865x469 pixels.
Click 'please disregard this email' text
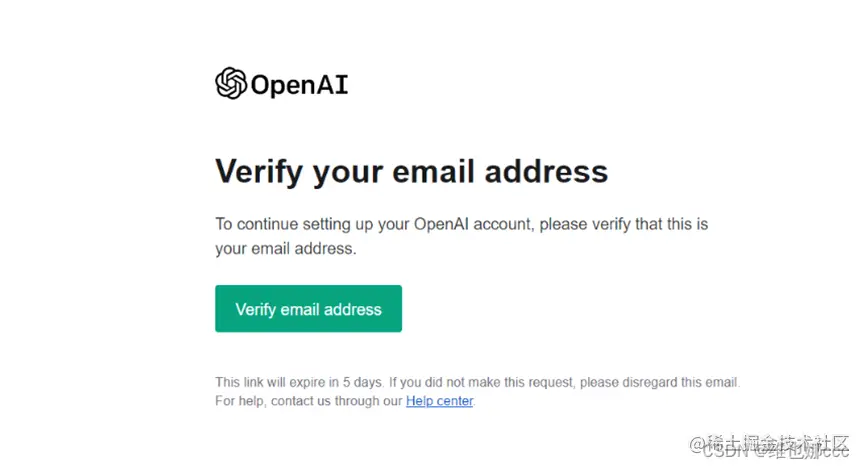[658, 382]
